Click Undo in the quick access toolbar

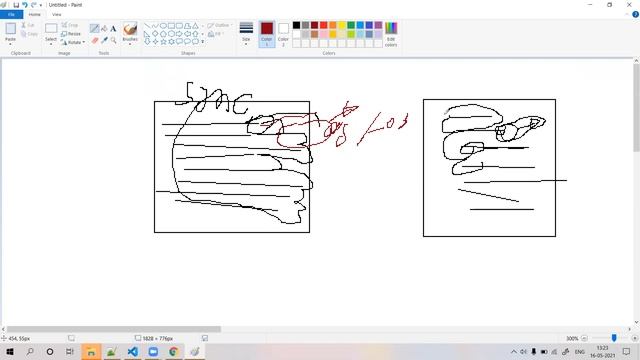tap(24, 5)
